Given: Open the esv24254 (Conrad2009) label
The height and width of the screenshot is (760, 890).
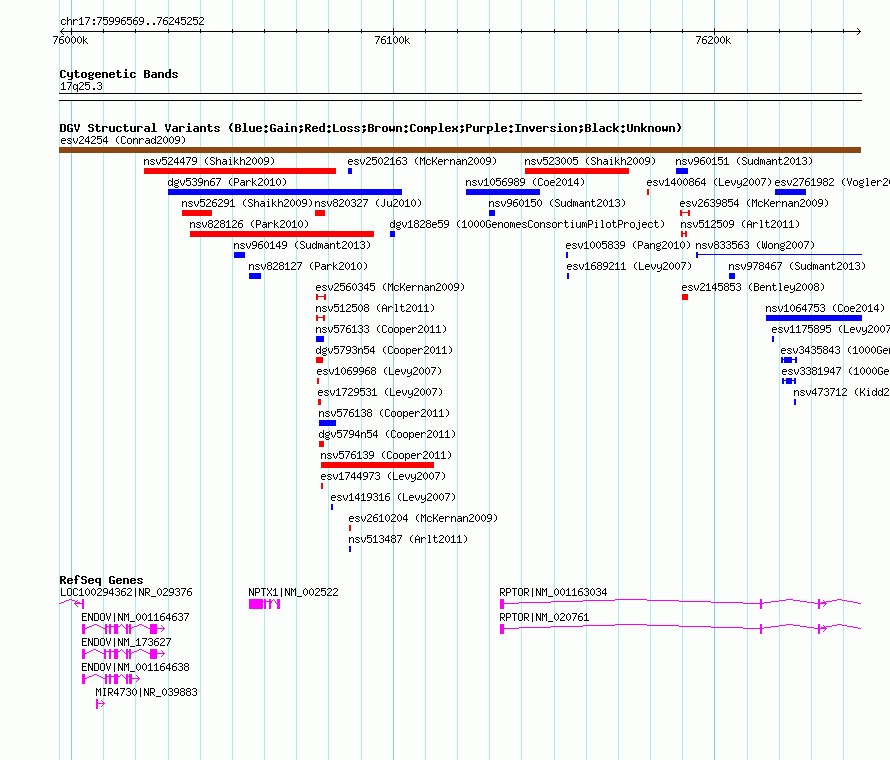Looking at the screenshot, I should 123,140.
